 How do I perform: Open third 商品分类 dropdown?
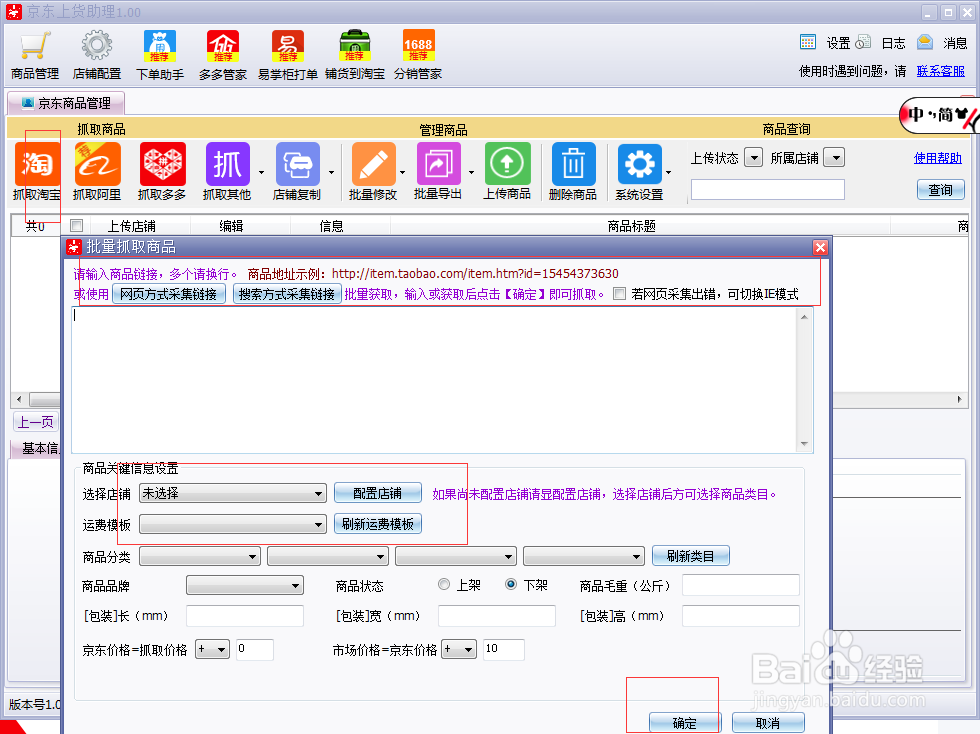click(x=456, y=556)
